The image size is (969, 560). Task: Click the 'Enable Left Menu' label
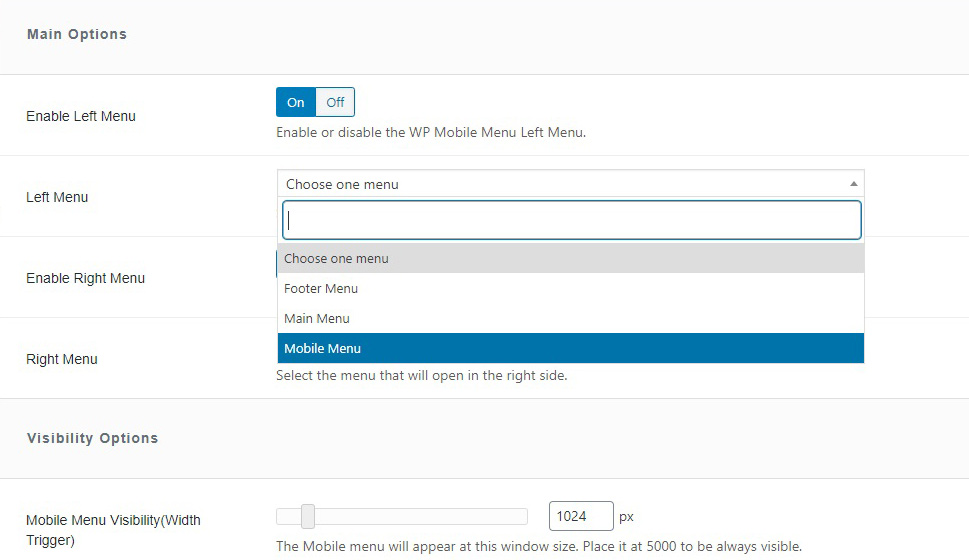click(x=81, y=116)
